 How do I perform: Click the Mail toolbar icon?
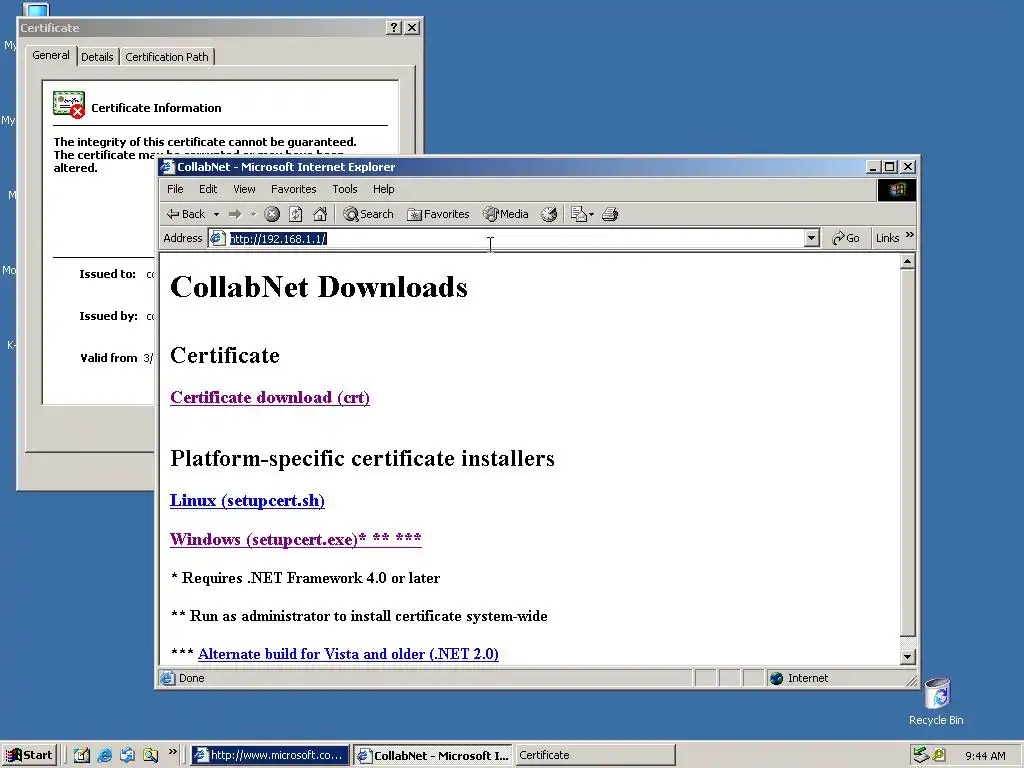(x=581, y=214)
